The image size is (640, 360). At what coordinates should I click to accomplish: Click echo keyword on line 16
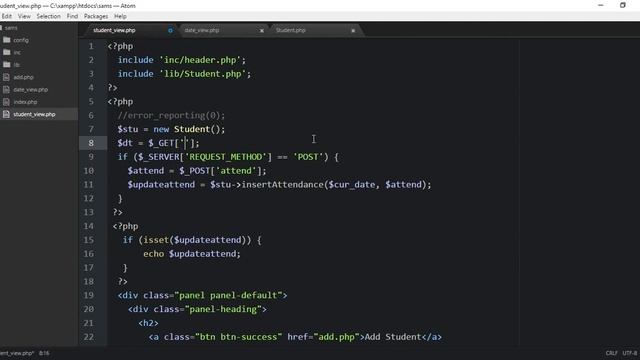[153, 254]
